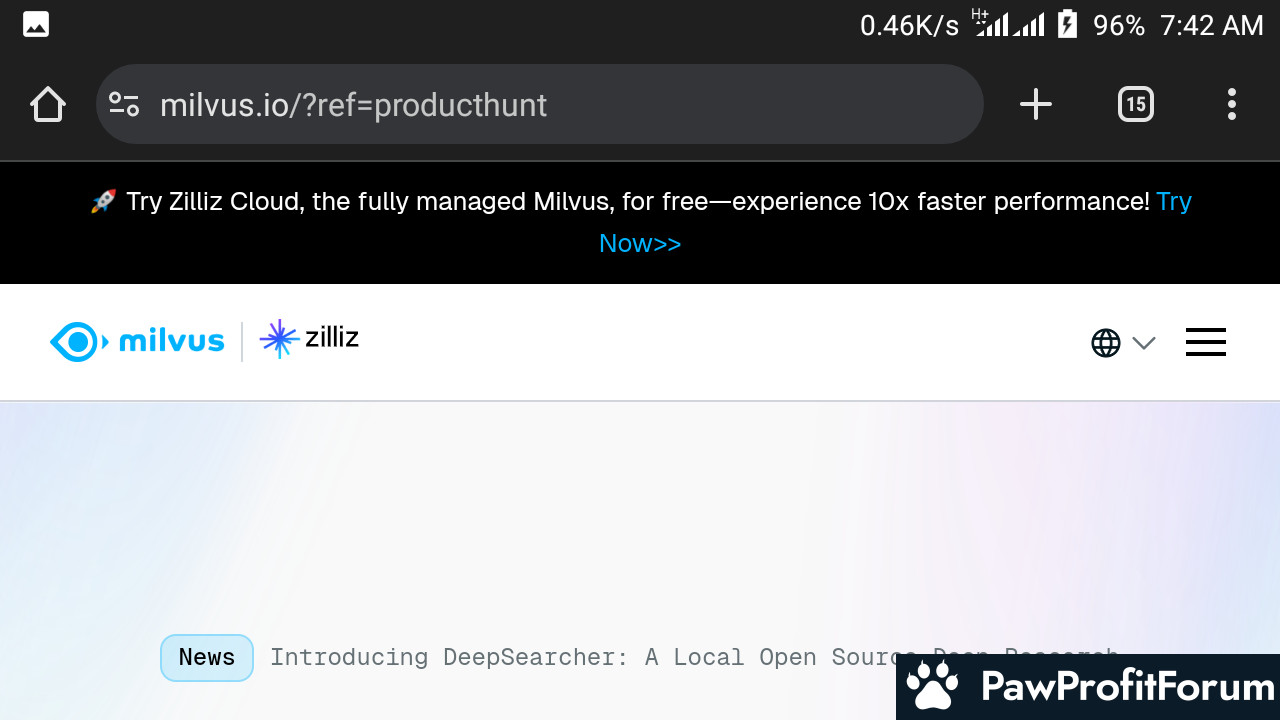Click the News badge
The image size is (1280, 720).
207,657
